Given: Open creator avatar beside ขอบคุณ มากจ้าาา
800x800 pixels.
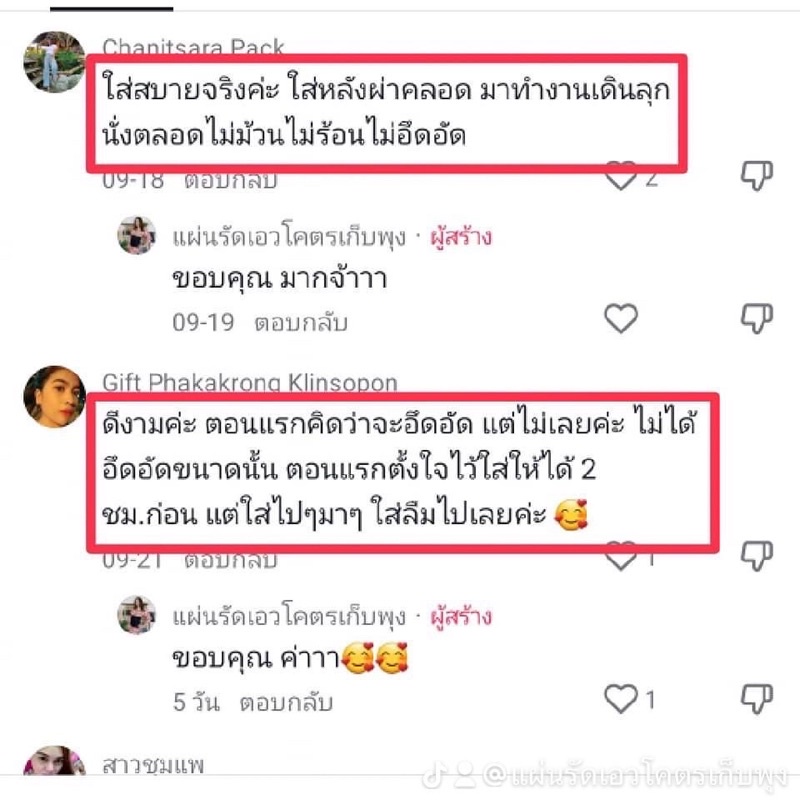Looking at the screenshot, I should 136,235.
